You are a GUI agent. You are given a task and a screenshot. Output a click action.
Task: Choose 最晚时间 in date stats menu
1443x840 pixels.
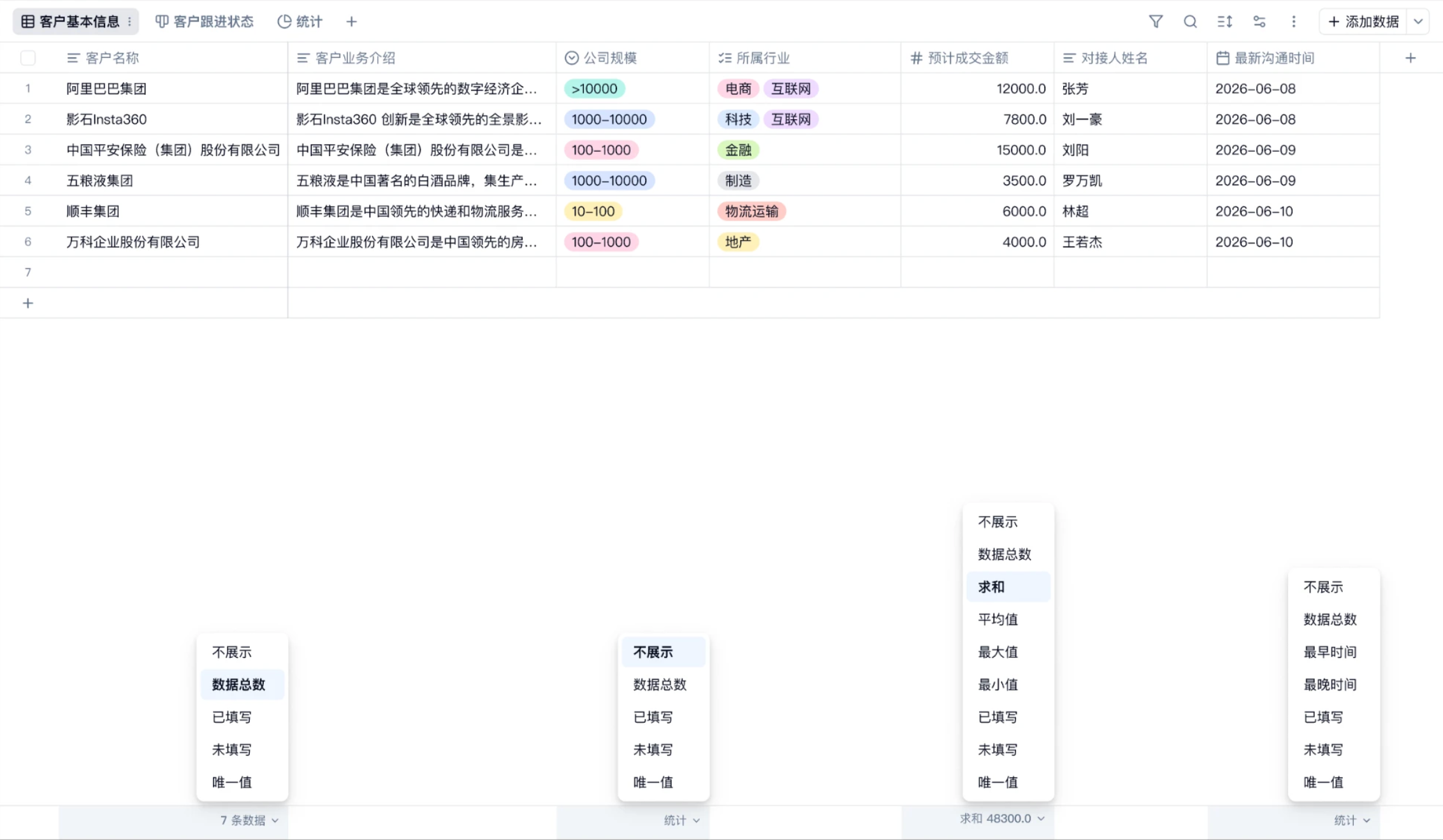pos(1334,684)
